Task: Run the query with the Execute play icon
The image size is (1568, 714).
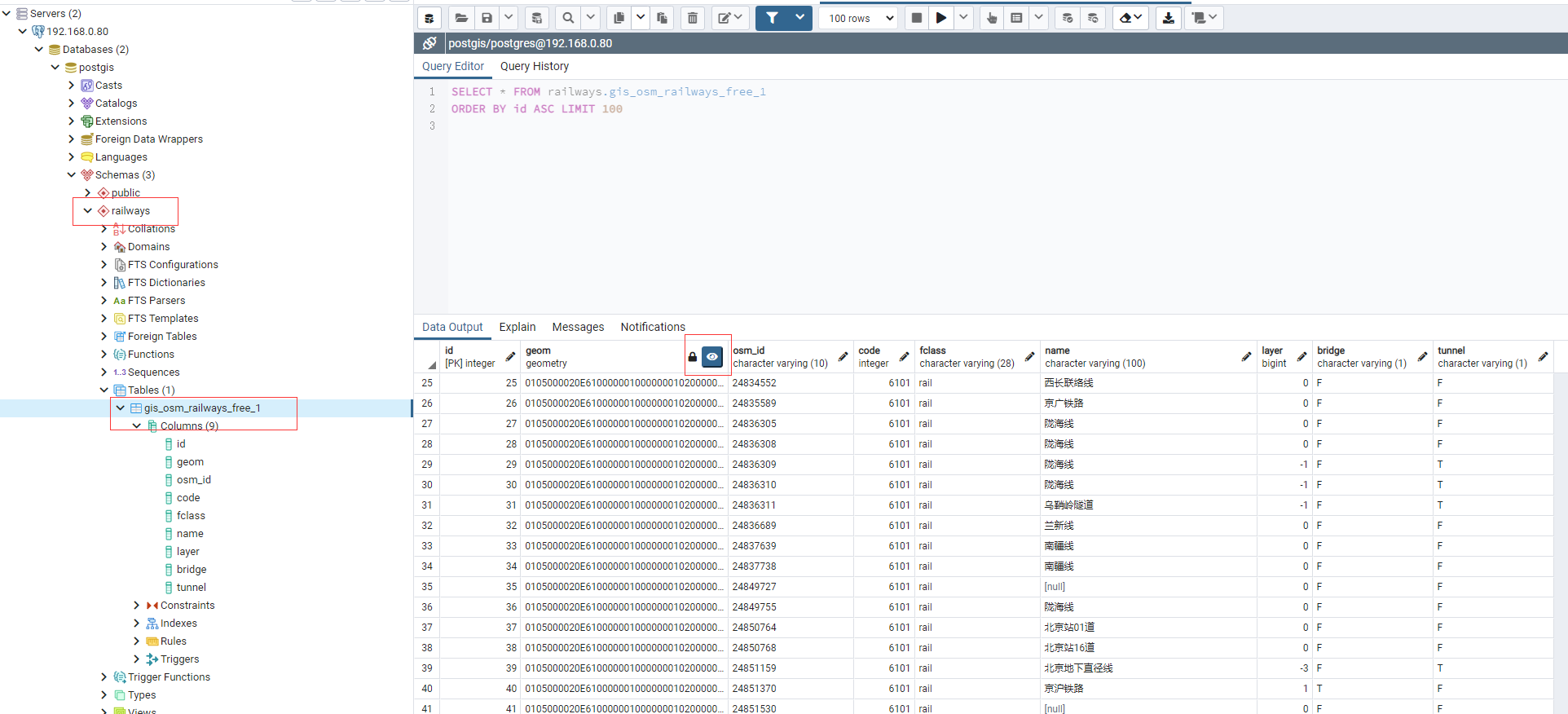Action: [941, 18]
